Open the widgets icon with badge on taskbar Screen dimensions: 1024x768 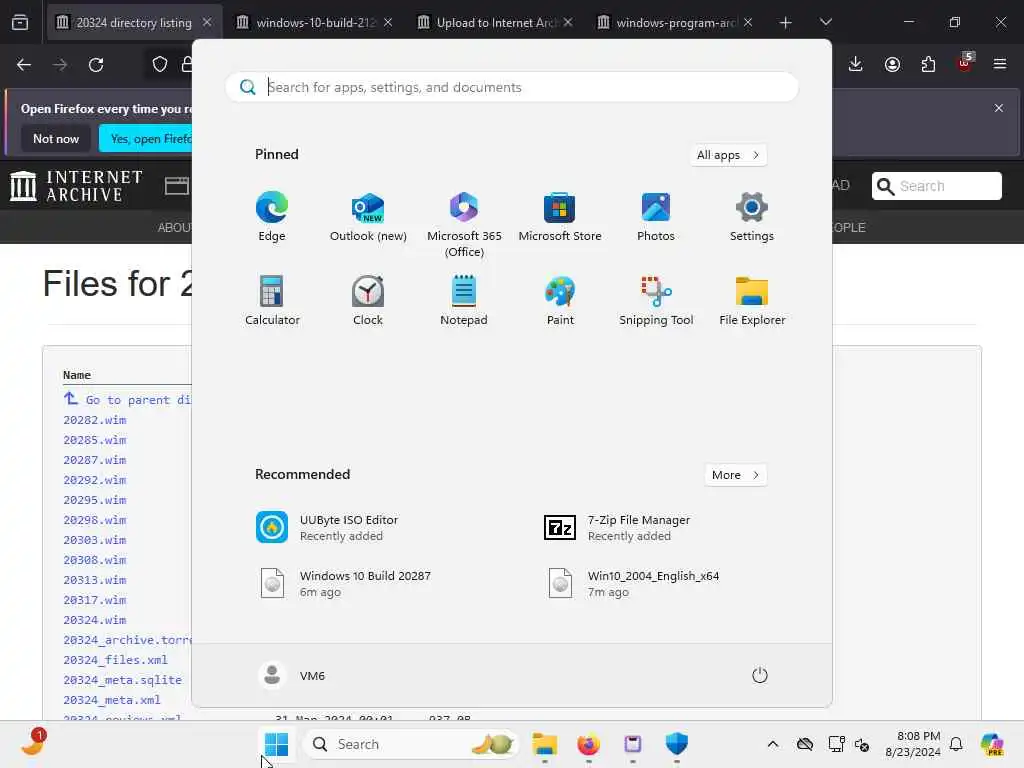point(33,744)
